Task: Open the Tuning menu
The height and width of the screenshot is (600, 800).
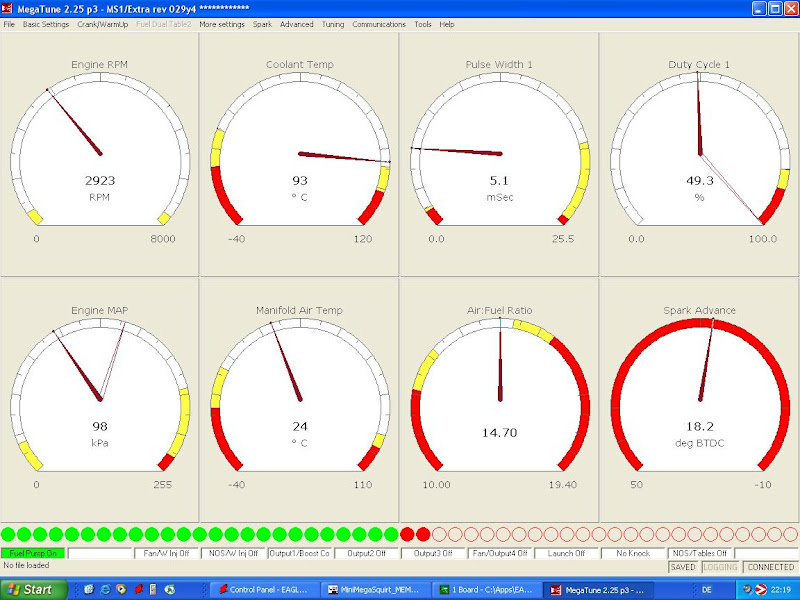Action: (333, 24)
